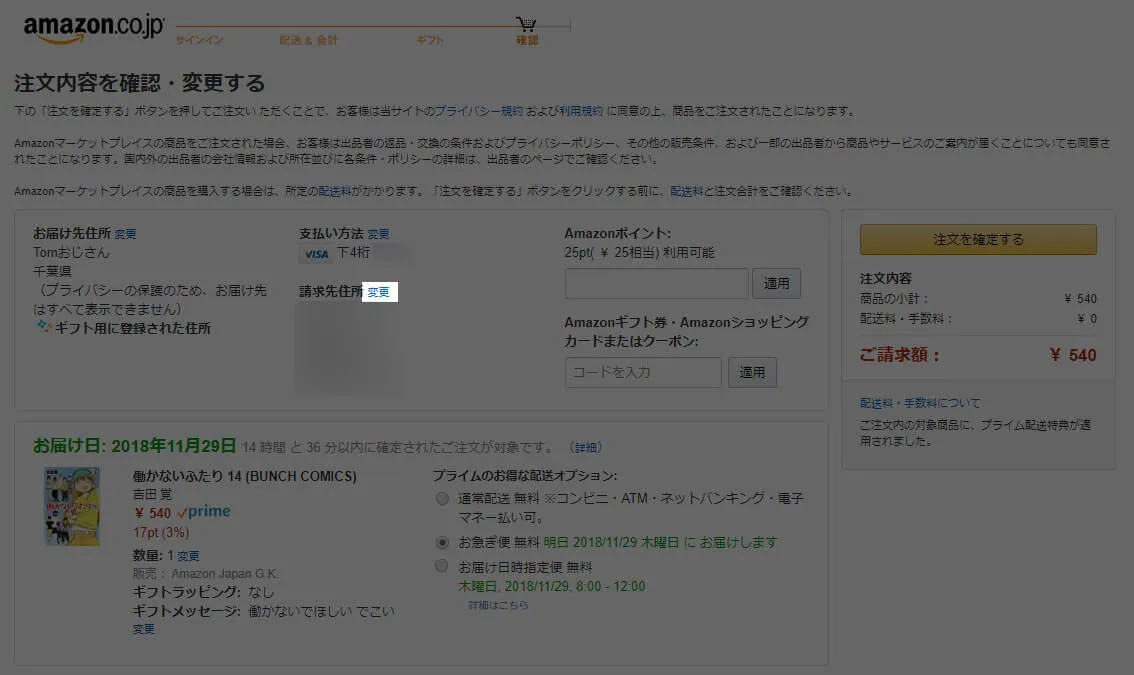
Task: Click the サインイン progress step
Action: tap(200, 40)
